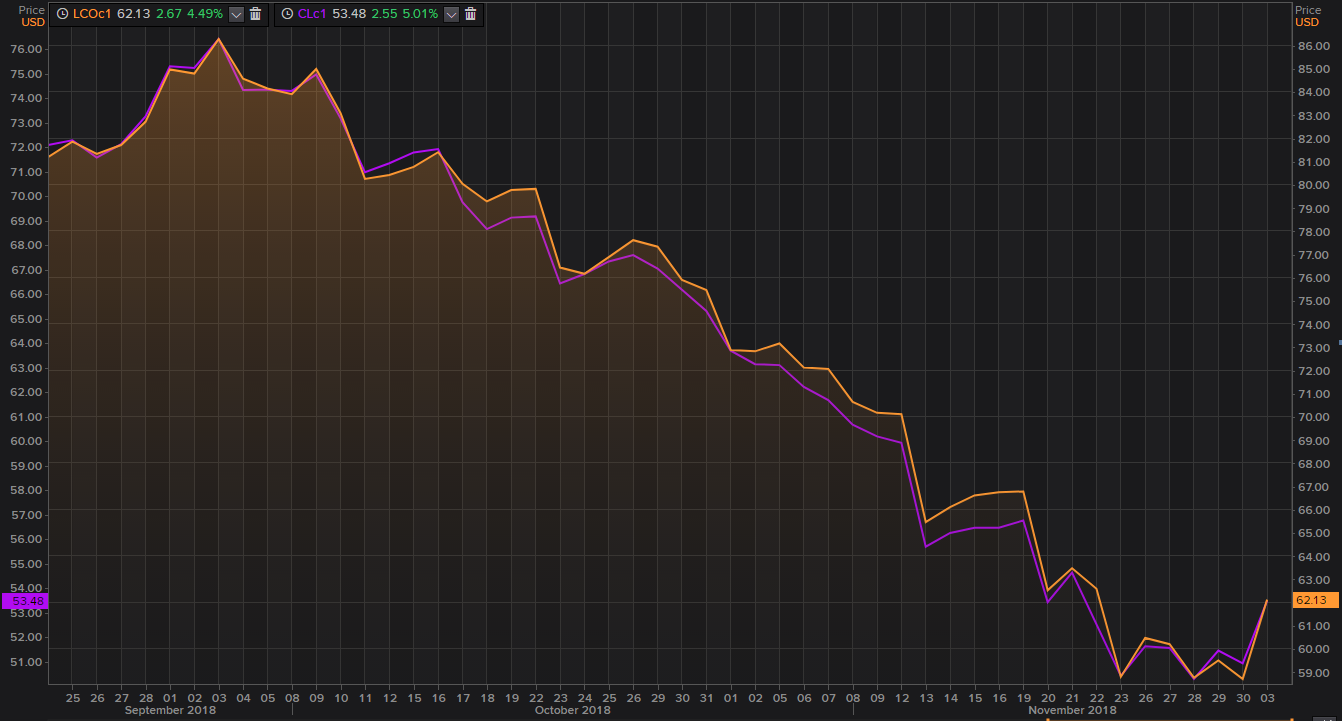Image resolution: width=1342 pixels, height=721 pixels.
Task: Click the clock icon beside LCOc1
Action: click(x=63, y=14)
